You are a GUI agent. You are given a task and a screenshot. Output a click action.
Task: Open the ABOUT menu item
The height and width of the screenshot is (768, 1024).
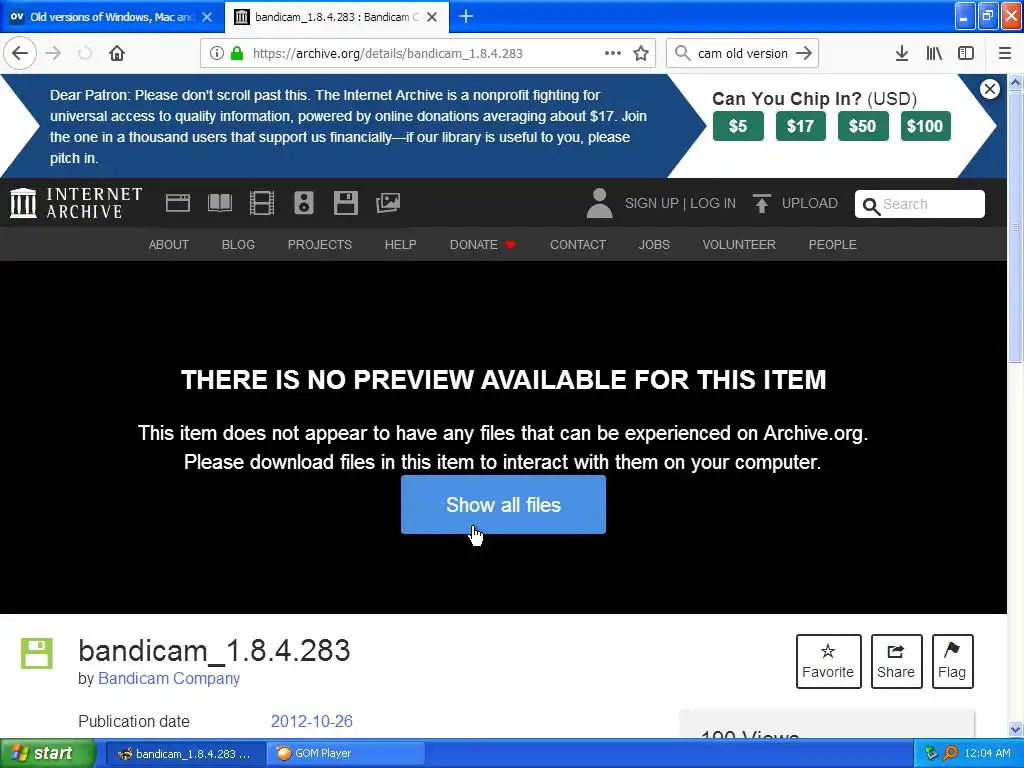click(x=168, y=245)
